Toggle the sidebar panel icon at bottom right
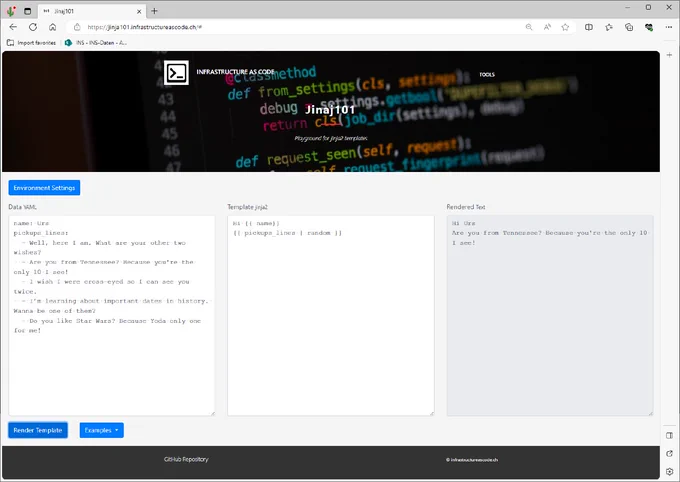Viewport: 680px width, 482px height. point(670,435)
